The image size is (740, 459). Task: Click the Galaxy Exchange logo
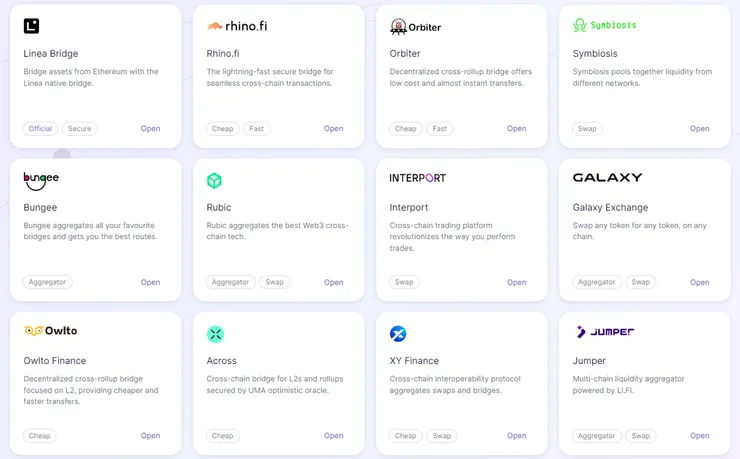tap(607, 178)
